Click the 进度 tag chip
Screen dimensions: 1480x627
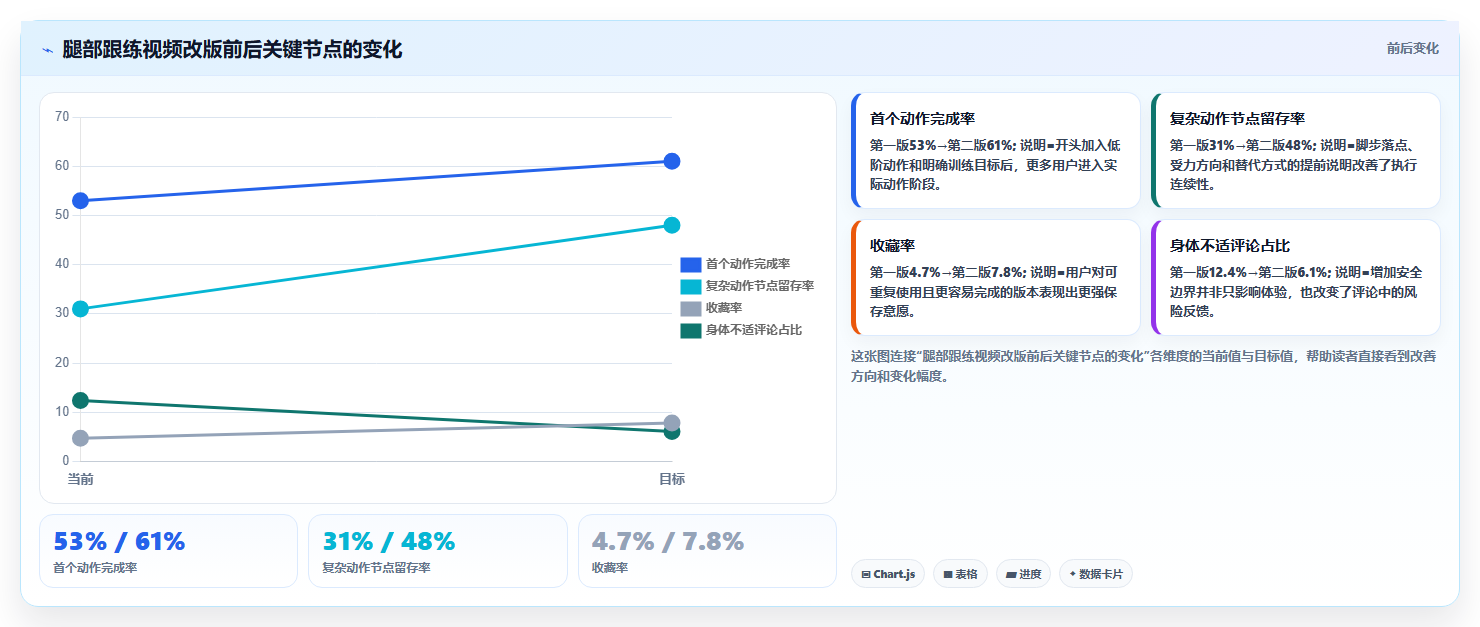1023,574
